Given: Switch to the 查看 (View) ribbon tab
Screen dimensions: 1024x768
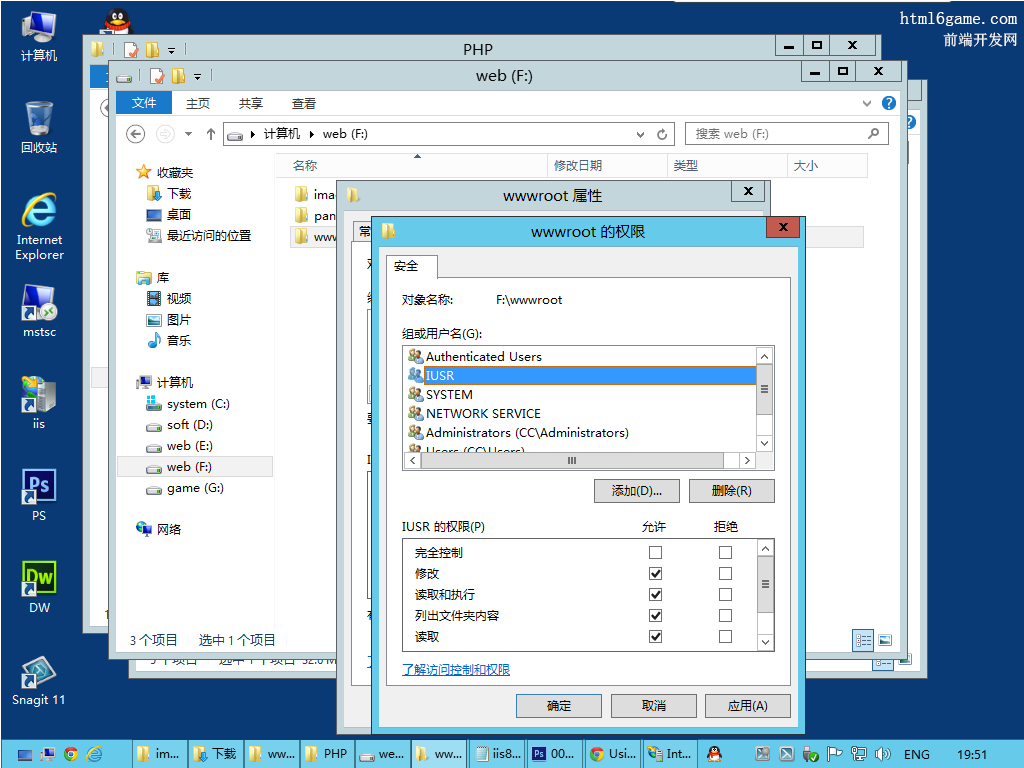Looking at the screenshot, I should [x=304, y=103].
